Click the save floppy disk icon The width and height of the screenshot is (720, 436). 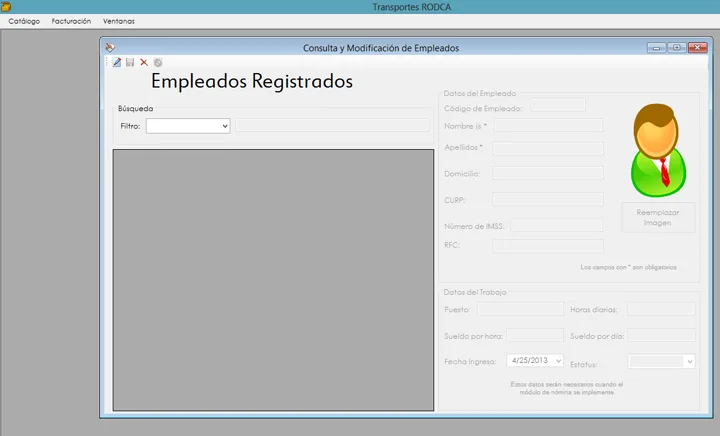pos(130,62)
